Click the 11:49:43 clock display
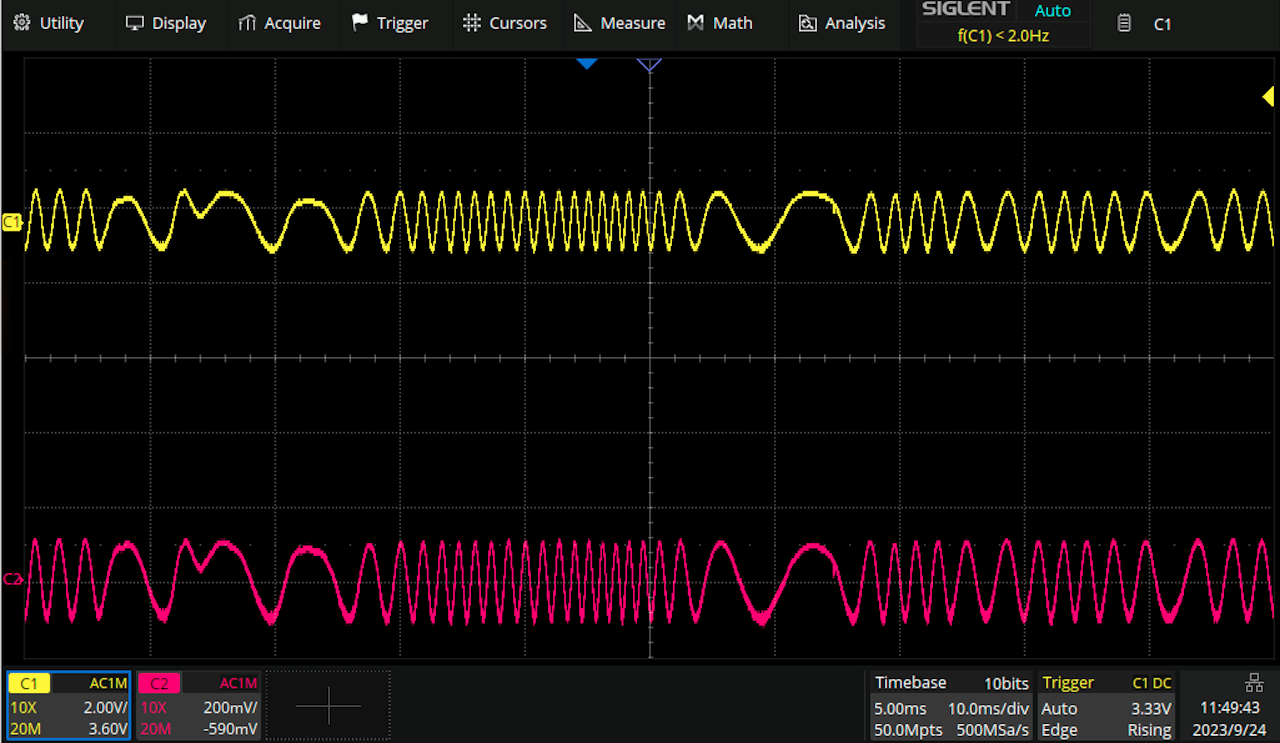 click(1230, 708)
